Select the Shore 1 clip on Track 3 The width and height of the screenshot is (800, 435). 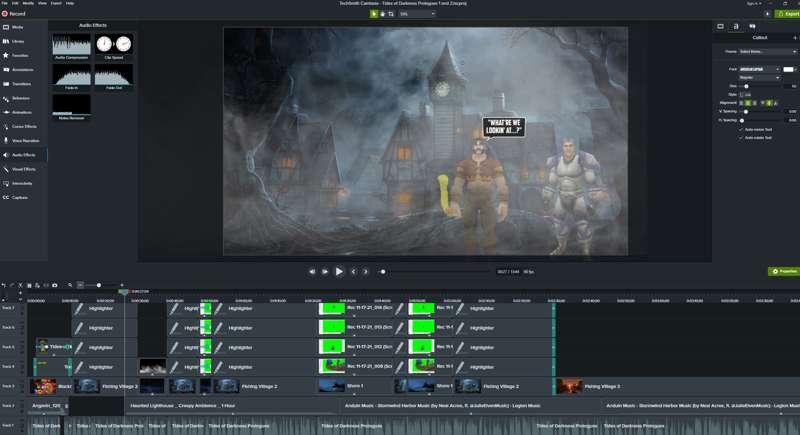356,386
